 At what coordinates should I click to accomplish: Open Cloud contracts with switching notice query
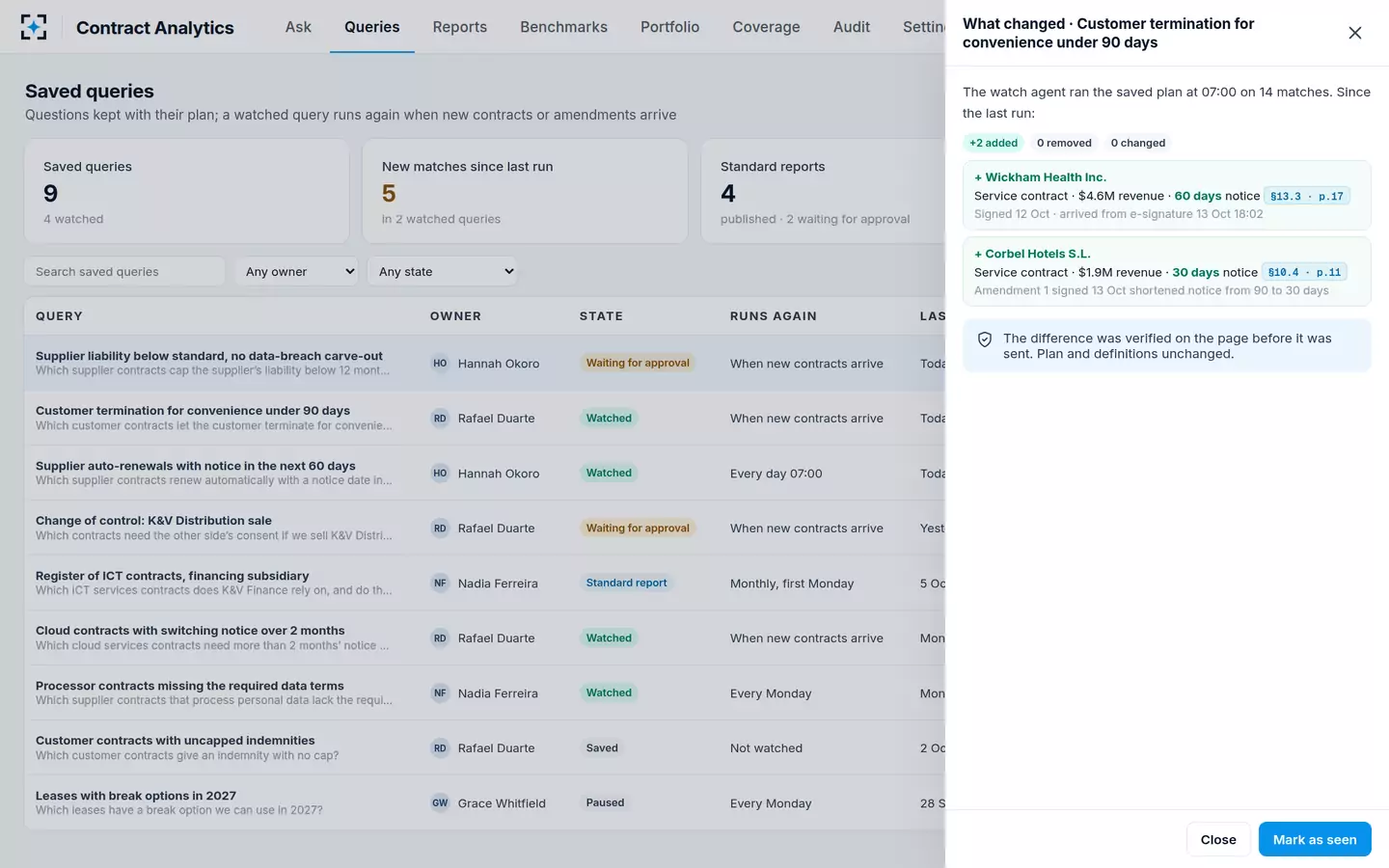coord(190,631)
